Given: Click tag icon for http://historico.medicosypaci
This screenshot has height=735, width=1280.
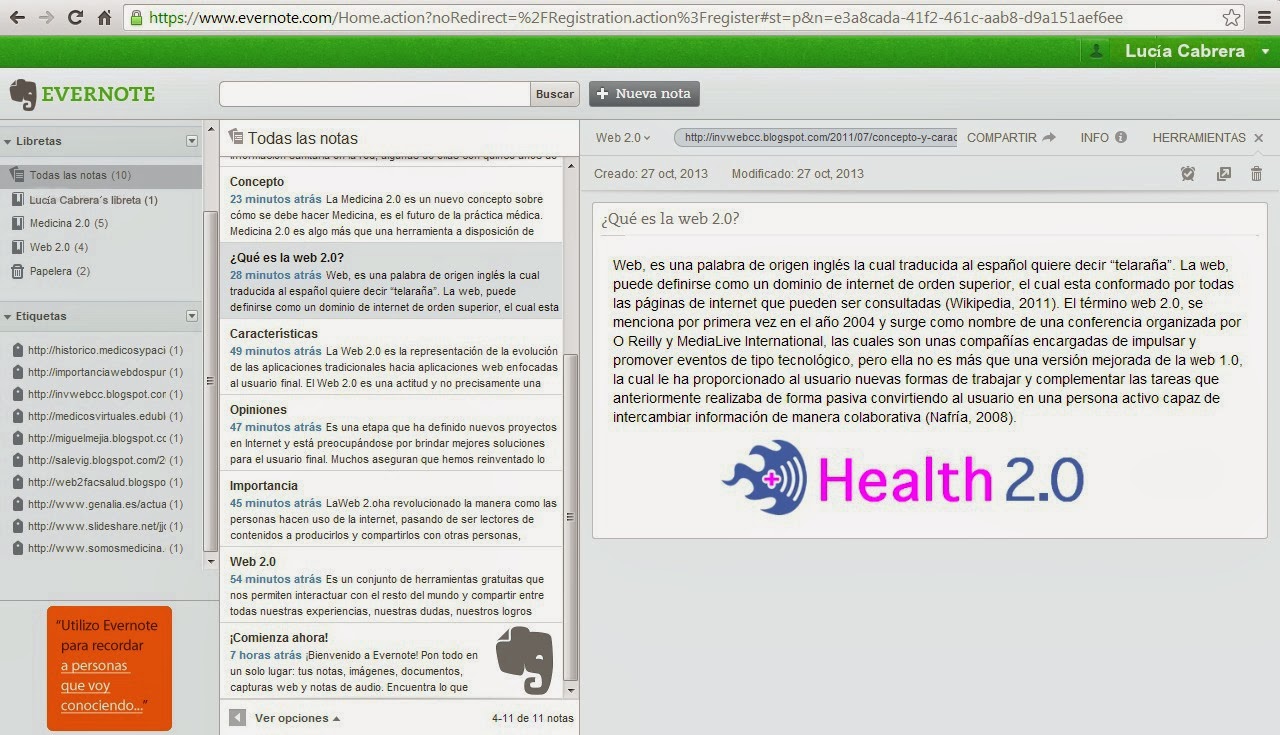Looking at the screenshot, I should (18, 350).
